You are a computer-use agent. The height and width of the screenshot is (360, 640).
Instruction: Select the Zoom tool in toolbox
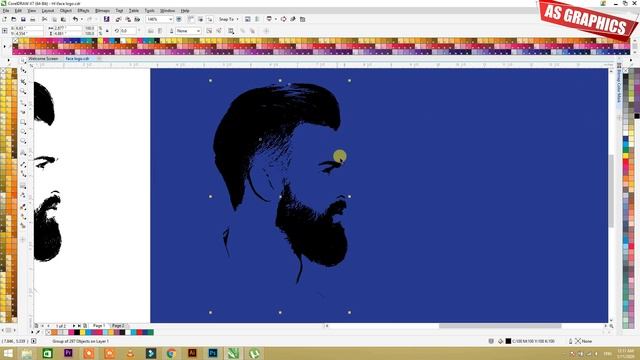(23, 91)
